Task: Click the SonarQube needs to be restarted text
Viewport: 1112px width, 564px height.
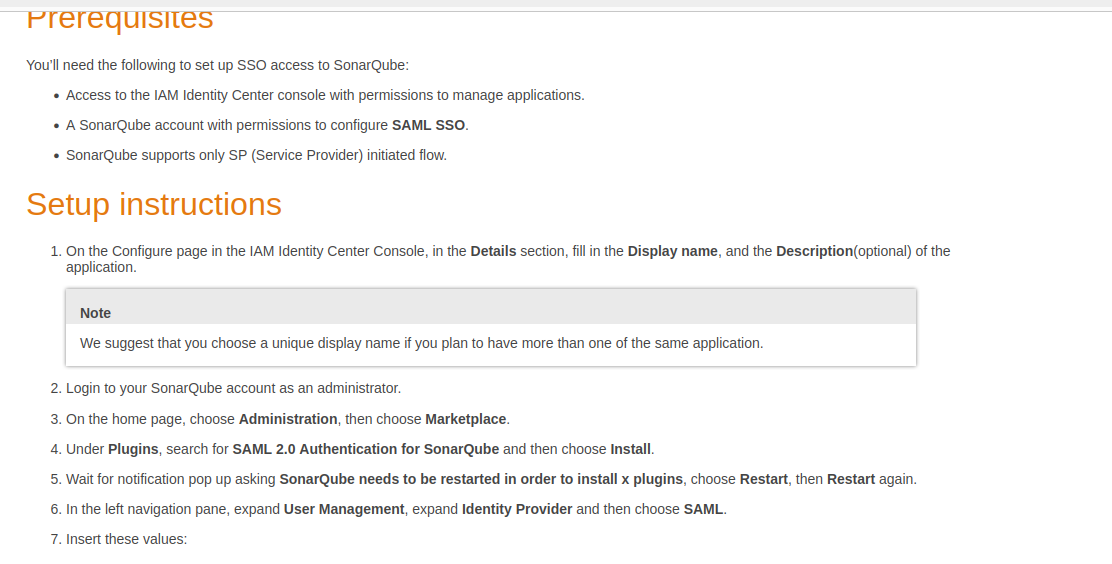Action: pos(481,479)
